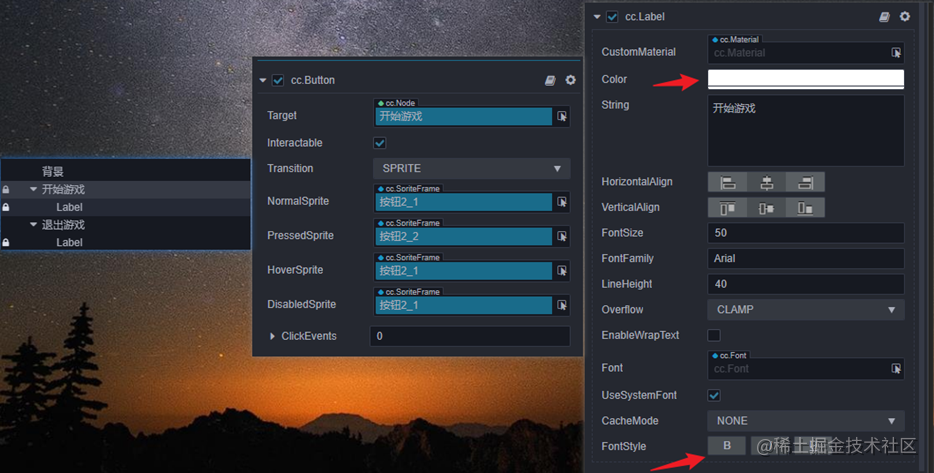Viewport: 934px width, 473px height.
Task: Set HorizontalAlign to center
Action: pos(767,182)
